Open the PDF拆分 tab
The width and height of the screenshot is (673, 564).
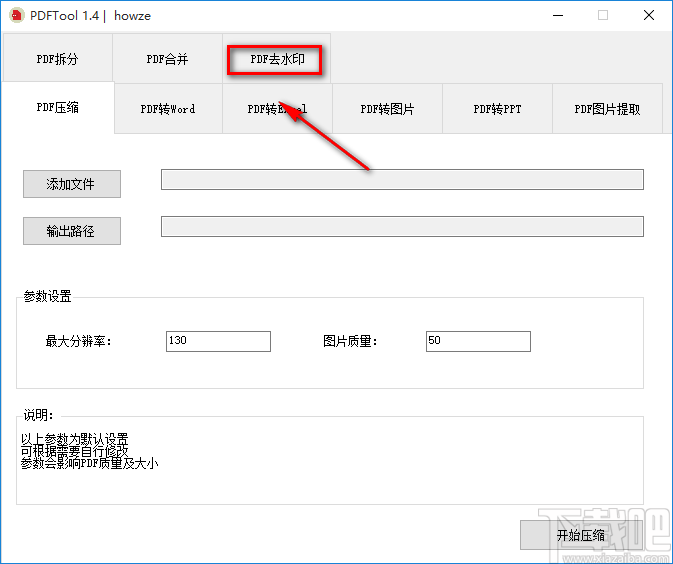pos(58,58)
